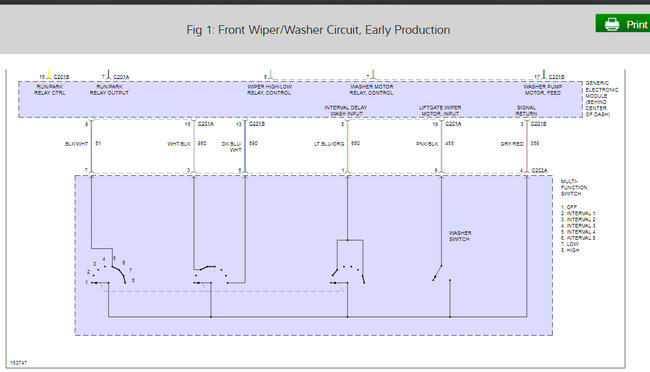The height and width of the screenshot is (372, 650).
Task: Click the WASHER PUMP MOTOR FEED label
Action: pos(543,90)
